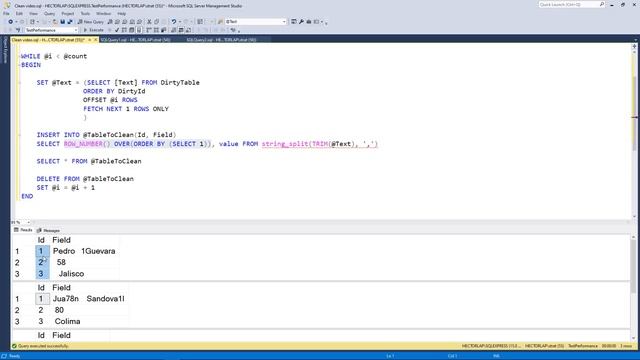Select the 'Colima' result cell
The image size is (640, 360).
[x=89, y=322]
